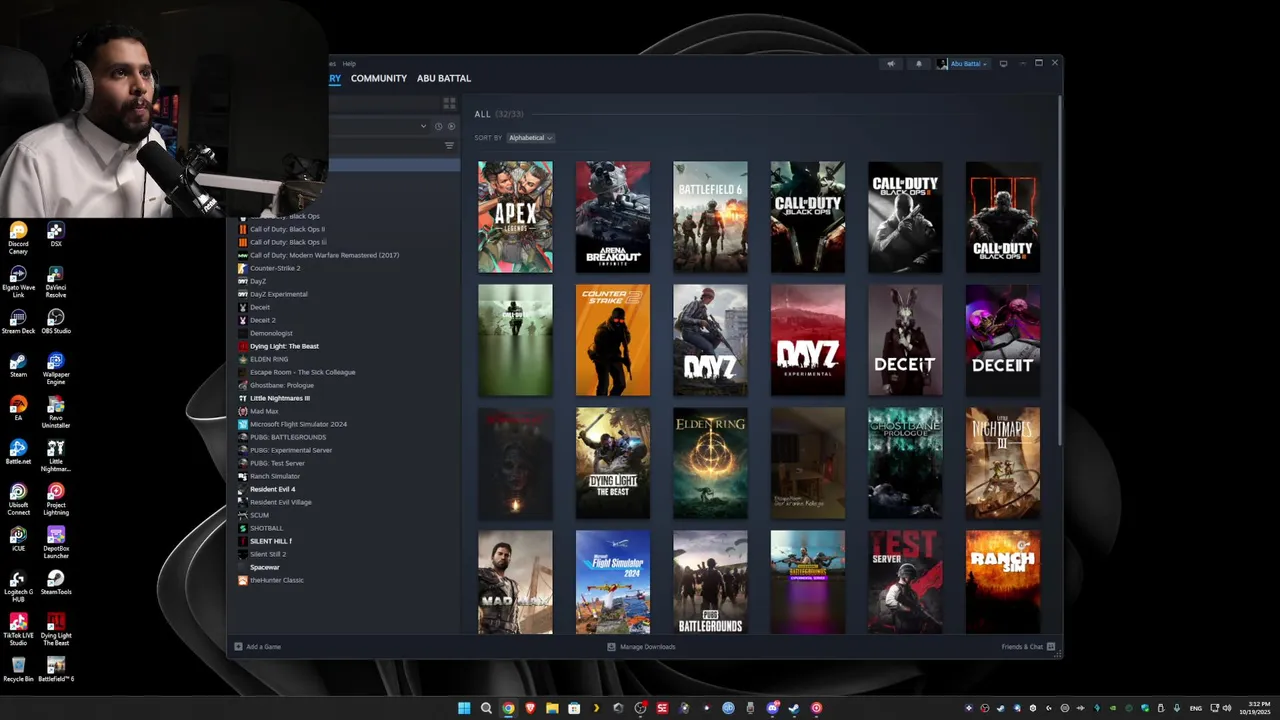Open Windows Start button on taskbar
The height and width of the screenshot is (720, 1280).
click(x=464, y=708)
